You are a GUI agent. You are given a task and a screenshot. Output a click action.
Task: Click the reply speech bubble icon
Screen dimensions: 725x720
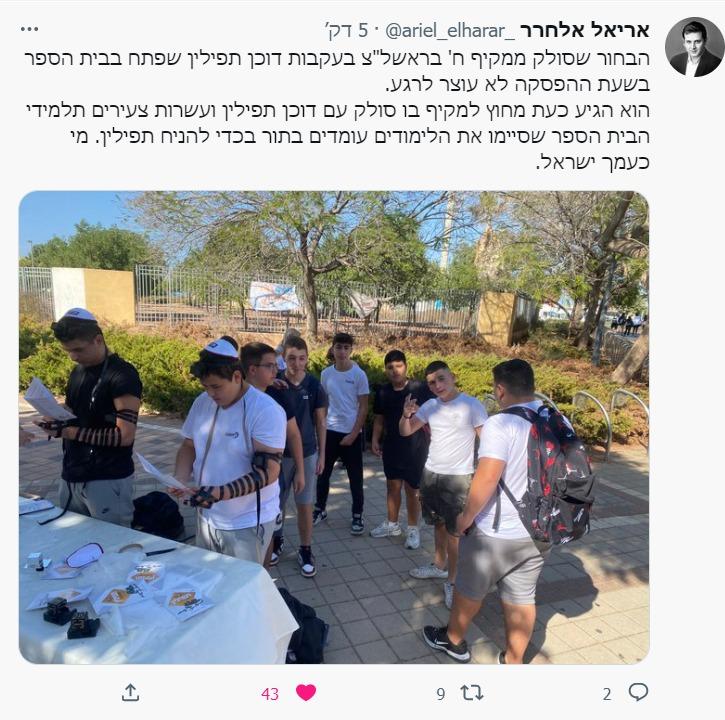pos(638,692)
